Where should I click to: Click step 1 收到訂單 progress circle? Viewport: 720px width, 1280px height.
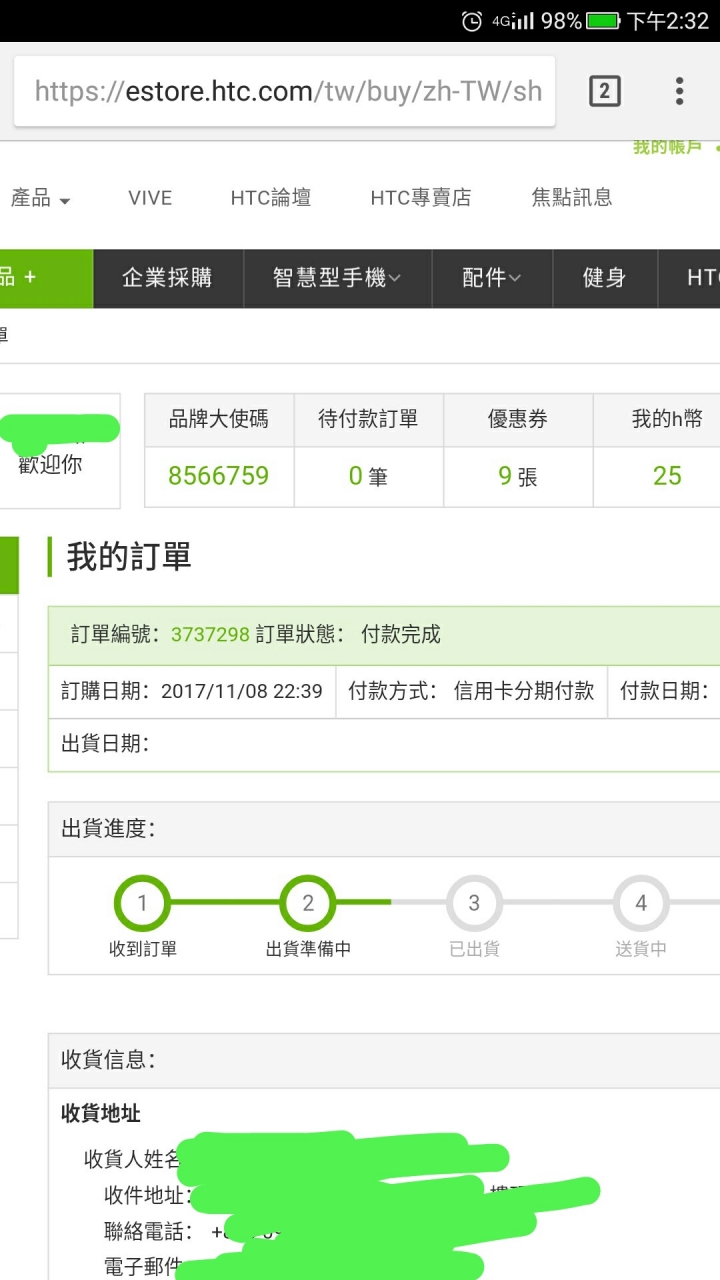tap(142, 903)
